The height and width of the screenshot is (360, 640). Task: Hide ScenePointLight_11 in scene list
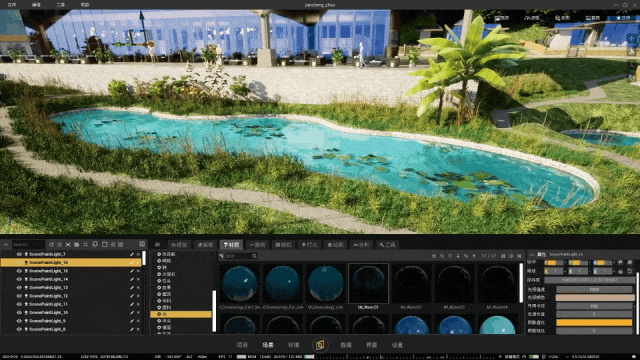[x=19, y=304]
